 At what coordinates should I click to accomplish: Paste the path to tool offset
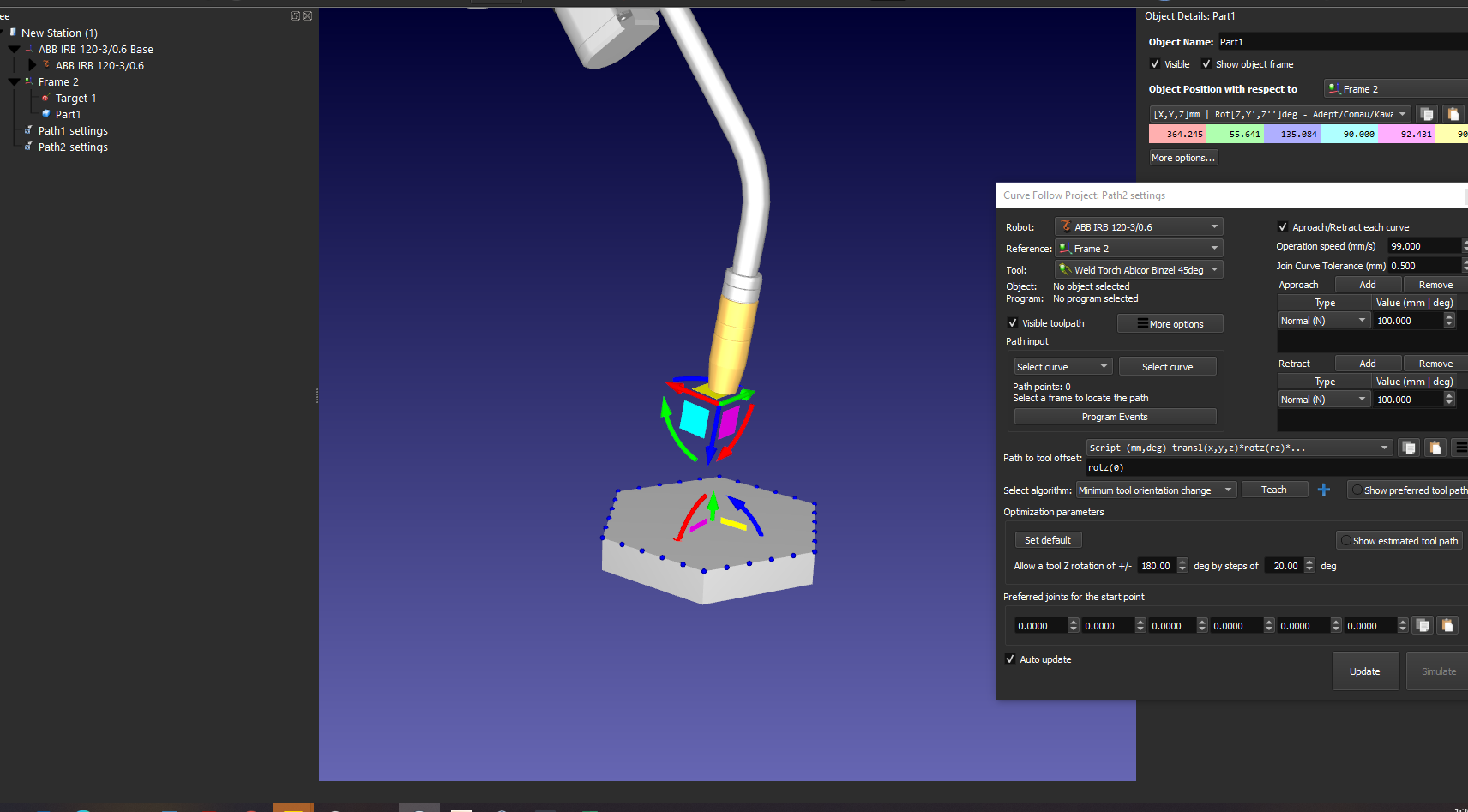tap(1435, 448)
